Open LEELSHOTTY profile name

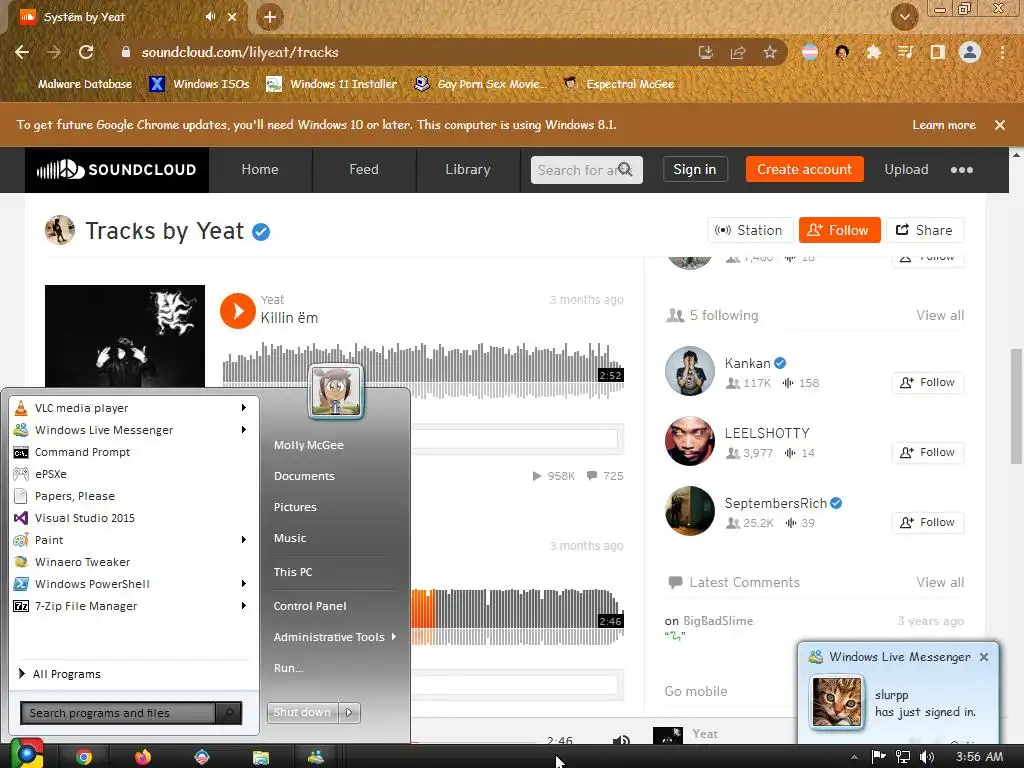767,433
